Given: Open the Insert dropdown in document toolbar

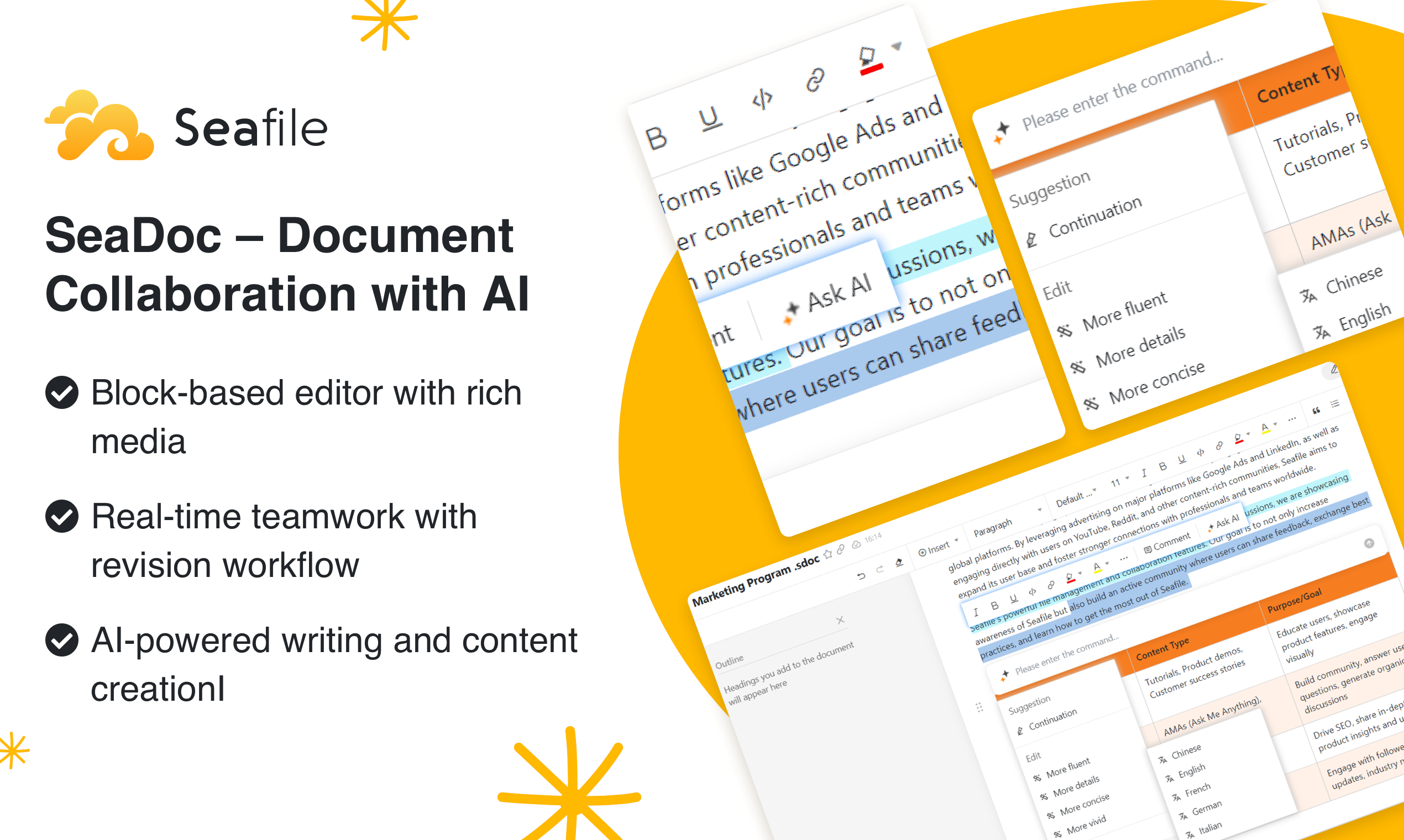Looking at the screenshot, I should click(x=938, y=547).
